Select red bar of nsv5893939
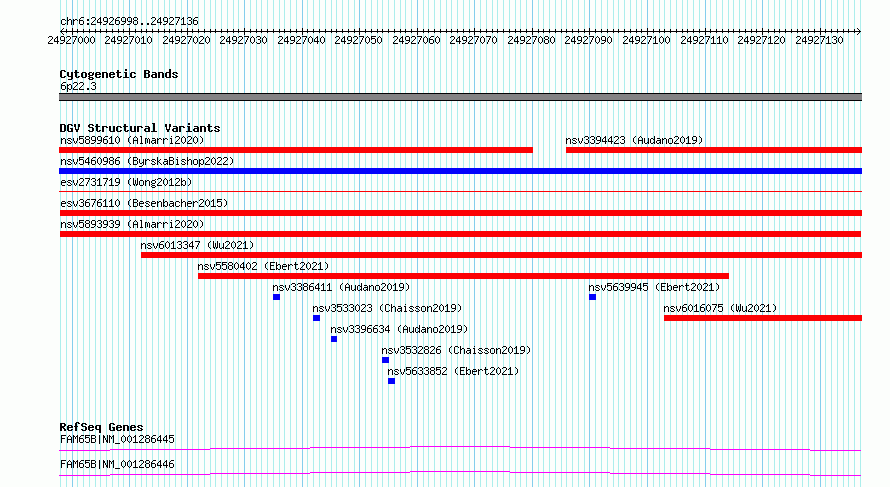This screenshot has width=890, height=487. pyautogui.click(x=460, y=234)
